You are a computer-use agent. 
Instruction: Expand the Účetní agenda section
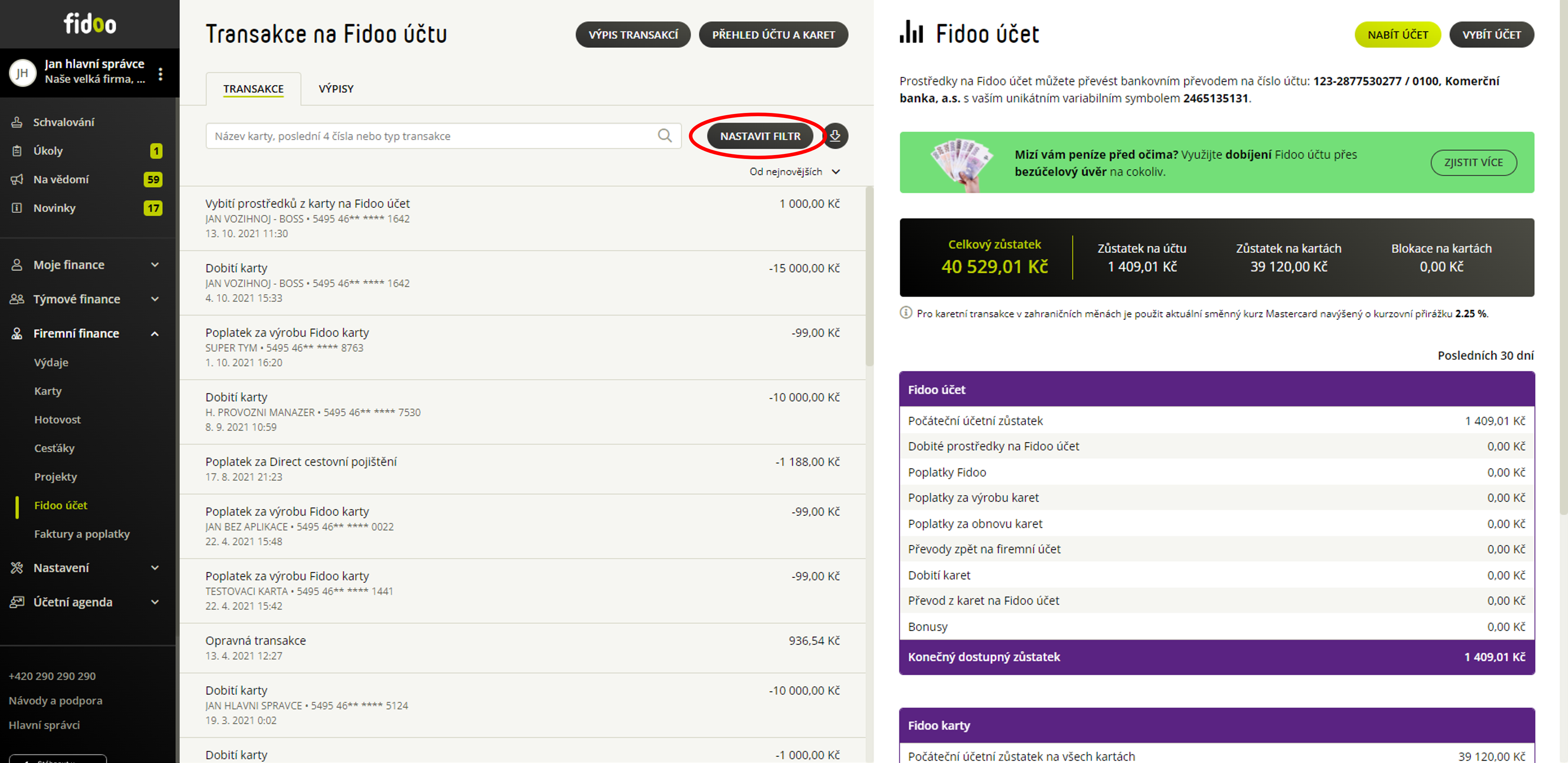155,602
